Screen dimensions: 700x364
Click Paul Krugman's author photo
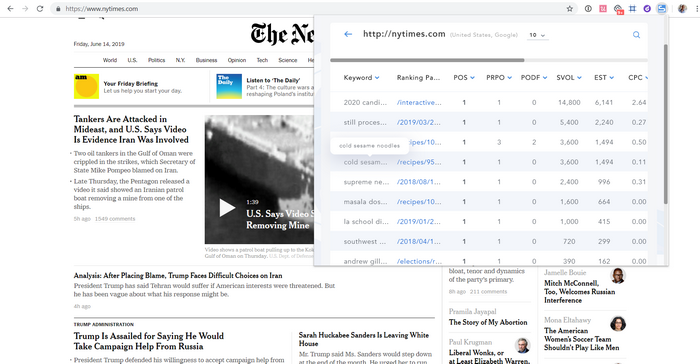[522, 345]
